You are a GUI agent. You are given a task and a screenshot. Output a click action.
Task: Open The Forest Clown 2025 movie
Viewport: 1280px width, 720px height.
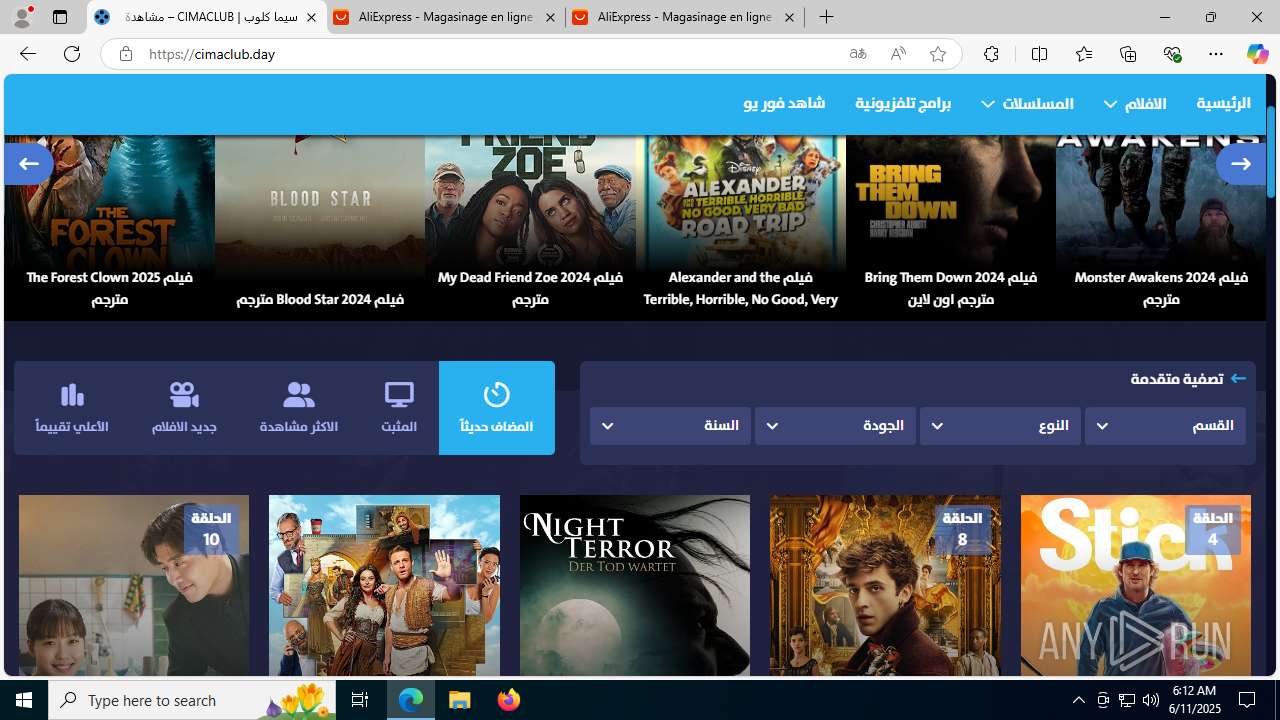pyautogui.click(x=110, y=228)
